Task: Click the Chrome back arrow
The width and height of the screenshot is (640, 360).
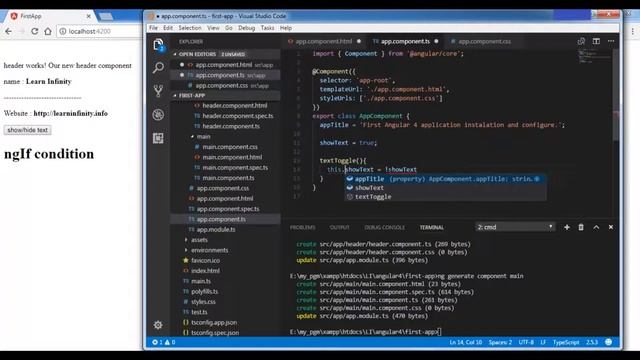Action: click(9, 31)
